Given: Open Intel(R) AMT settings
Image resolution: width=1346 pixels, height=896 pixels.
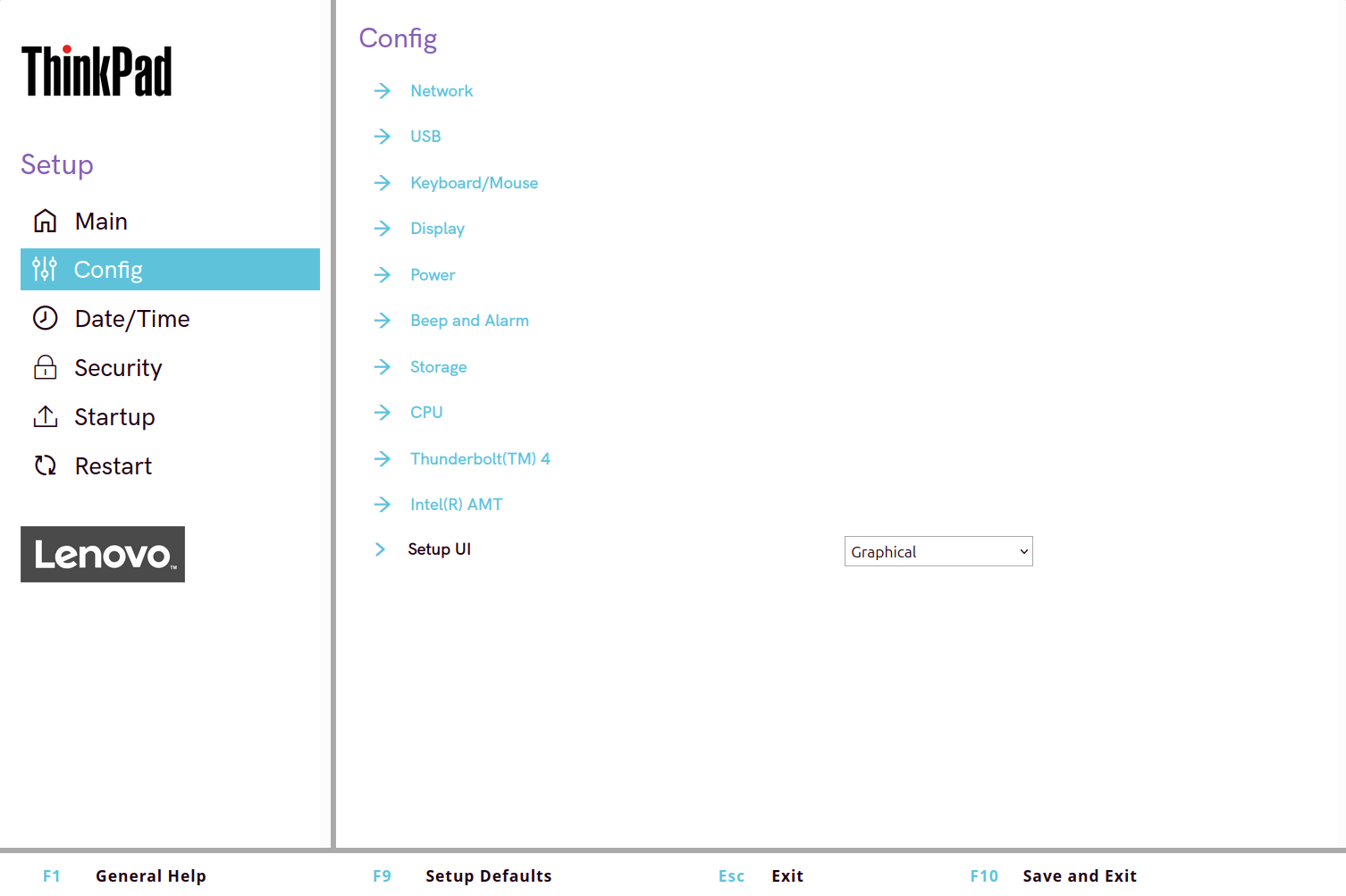Looking at the screenshot, I should (456, 505).
